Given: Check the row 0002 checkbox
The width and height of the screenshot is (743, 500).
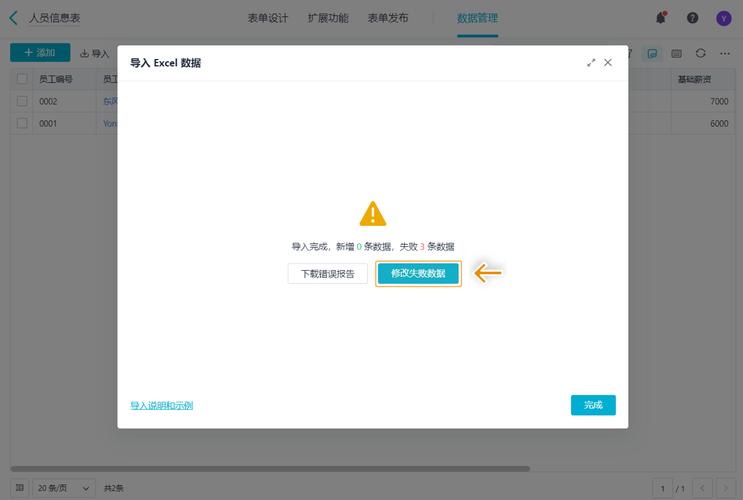Looking at the screenshot, I should [x=22, y=101].
